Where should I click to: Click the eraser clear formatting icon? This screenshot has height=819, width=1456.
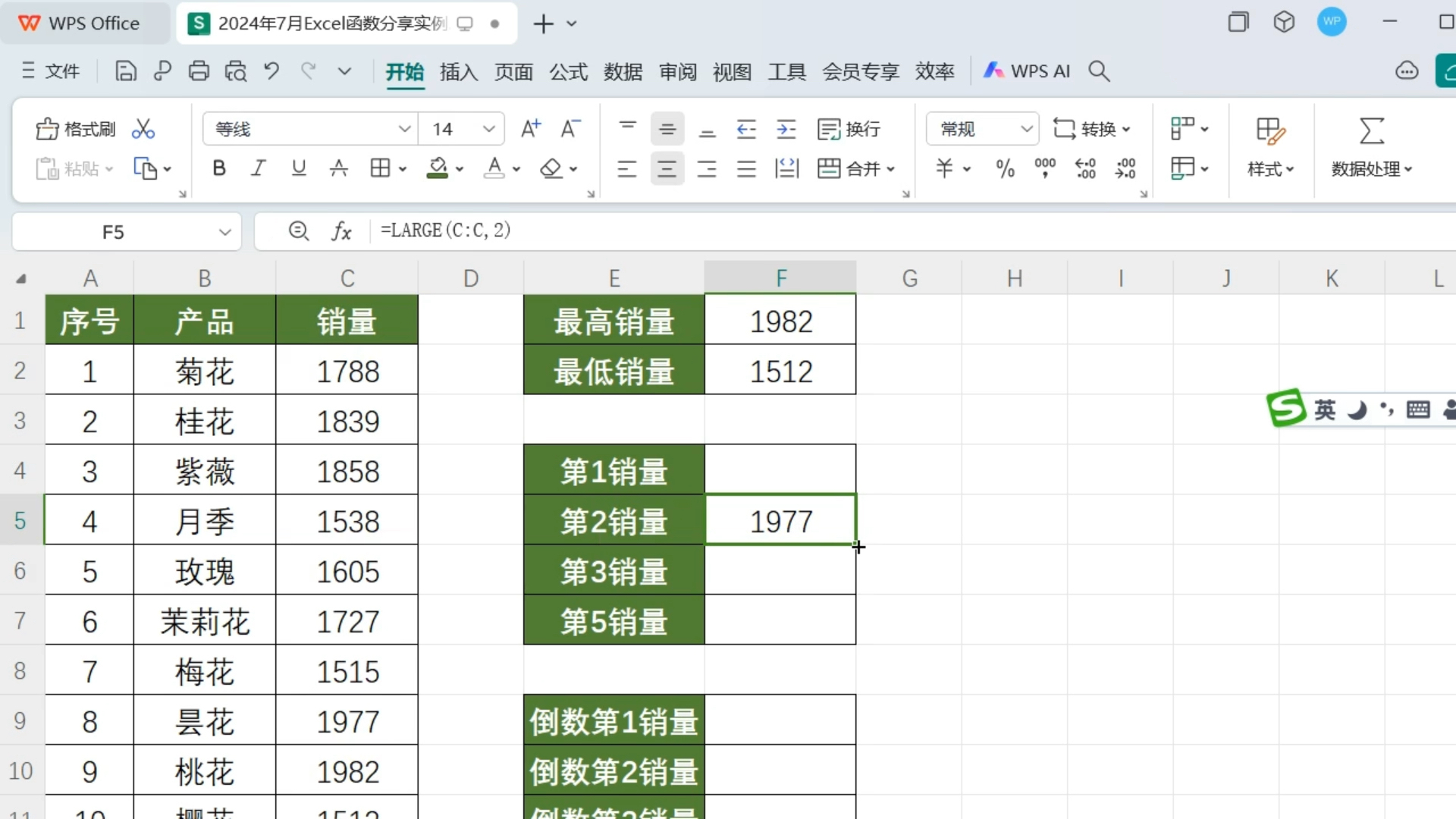551,168
